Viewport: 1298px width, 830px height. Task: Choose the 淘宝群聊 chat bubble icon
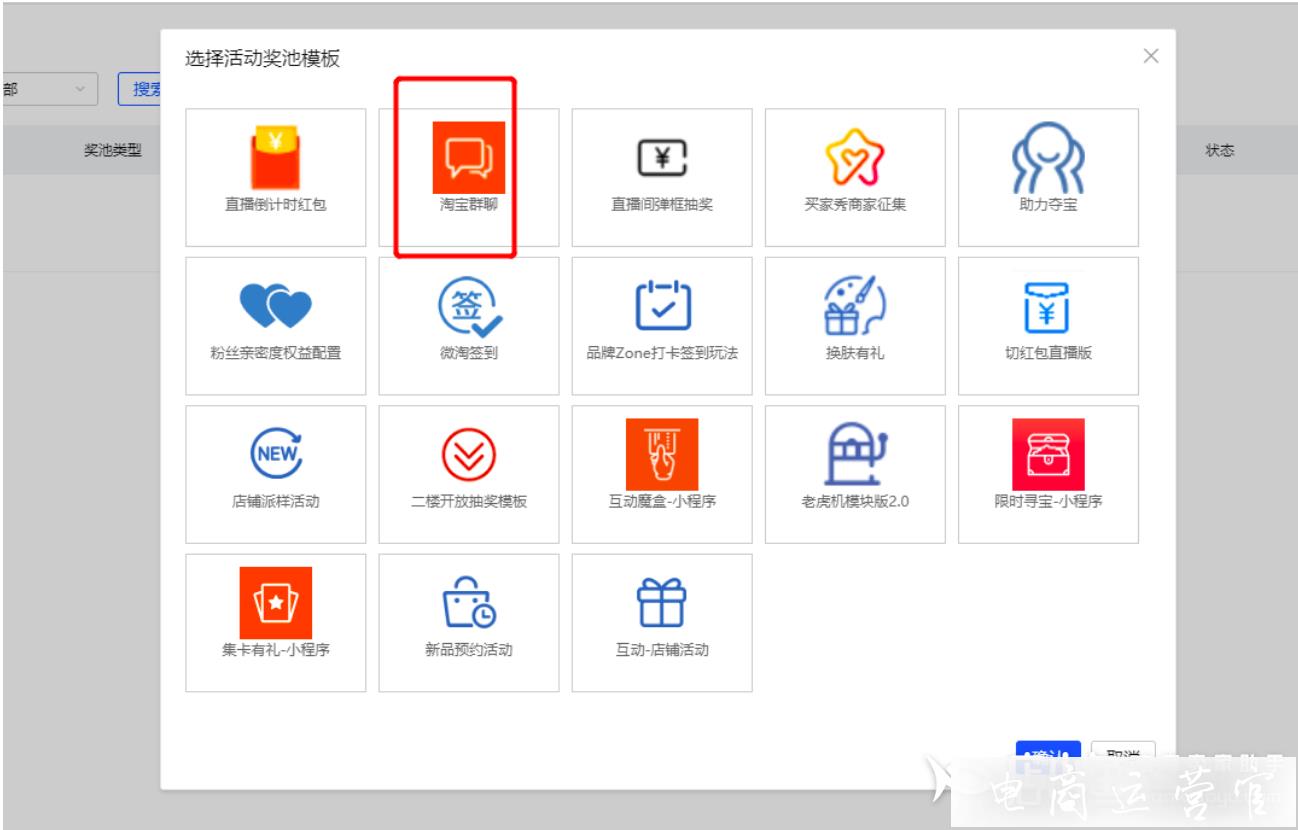point(468,157)
